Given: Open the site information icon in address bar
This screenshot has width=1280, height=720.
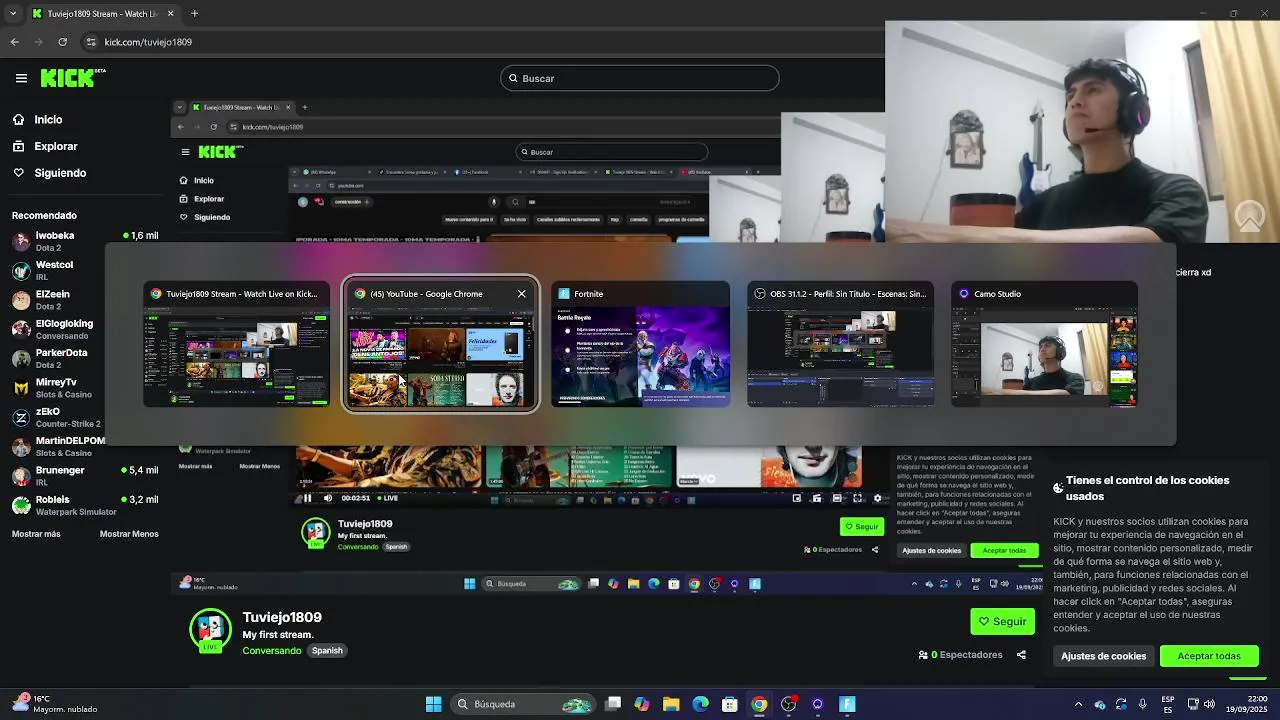Looking at the screenshot, I should point(91,42).
